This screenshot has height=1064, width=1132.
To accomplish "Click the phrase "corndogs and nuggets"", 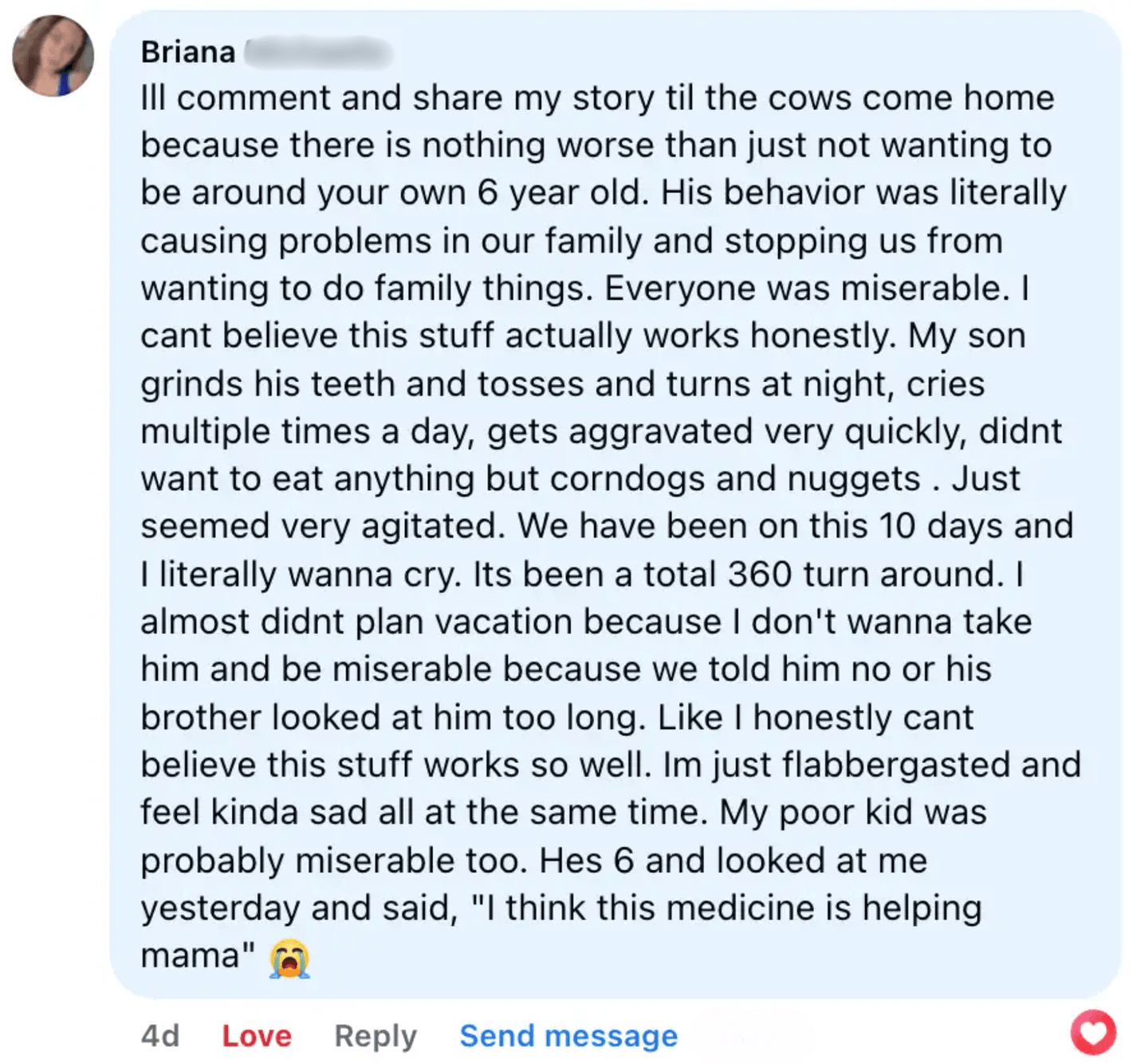I will coord(734,479).
